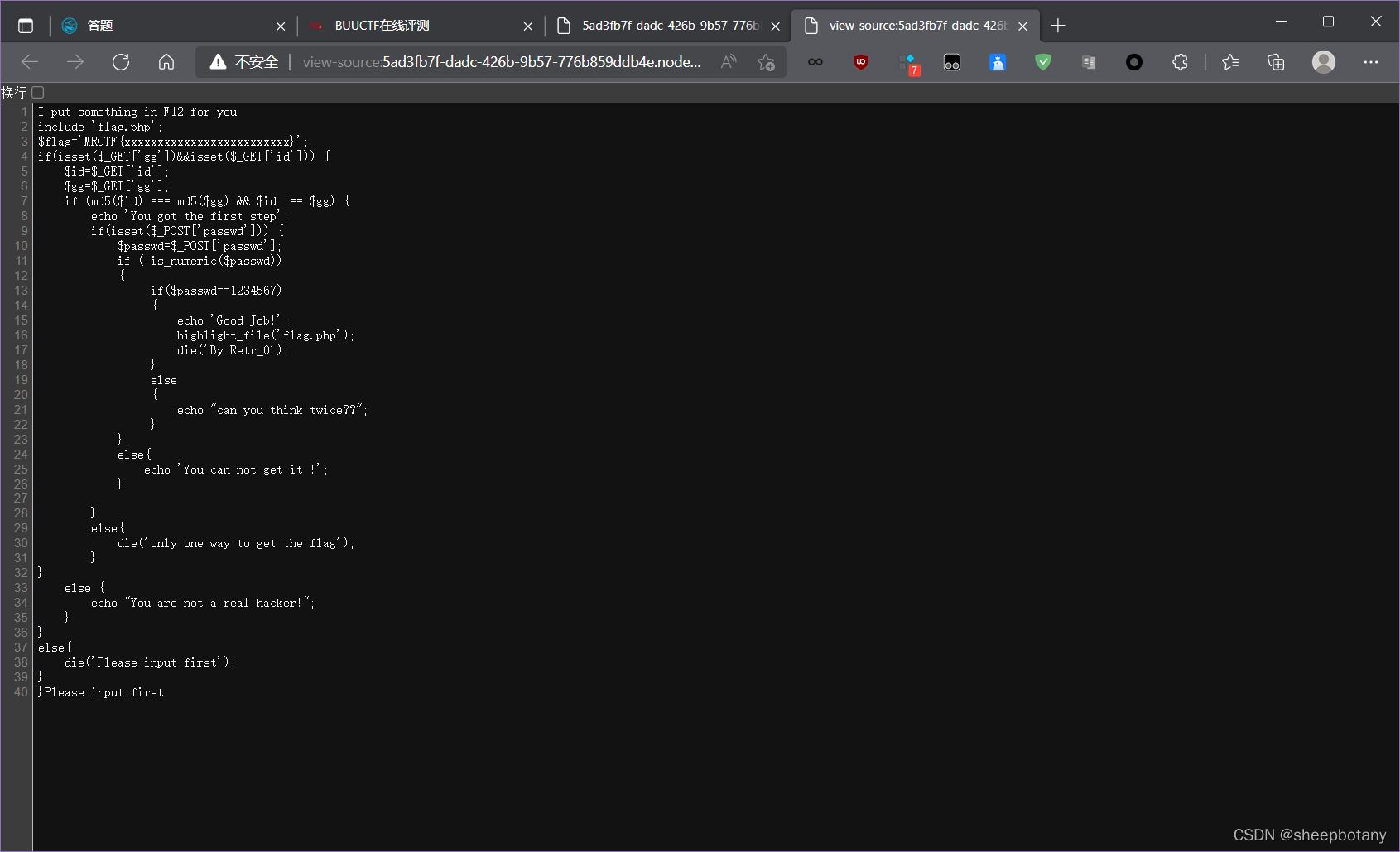The width and height of the screenshot is (1400, 852).
Task: Open the green shield extension
Action: pos(1043,62)
